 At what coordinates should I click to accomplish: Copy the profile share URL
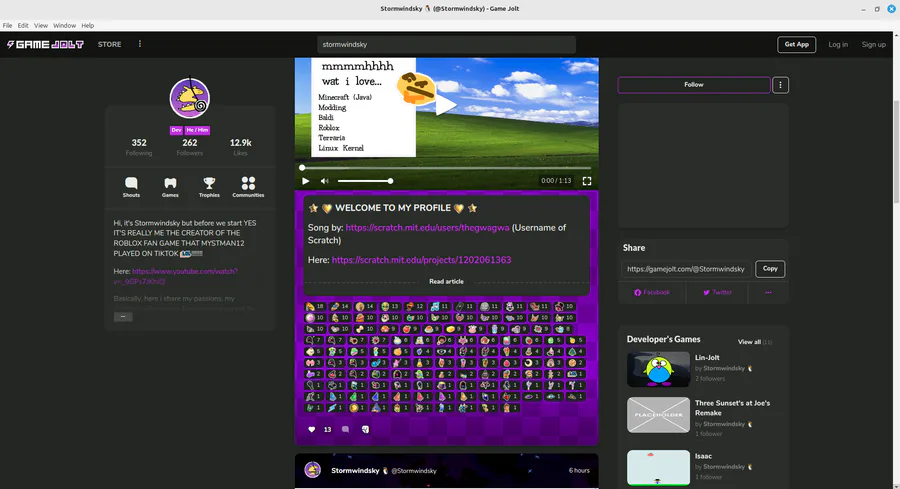770,269
